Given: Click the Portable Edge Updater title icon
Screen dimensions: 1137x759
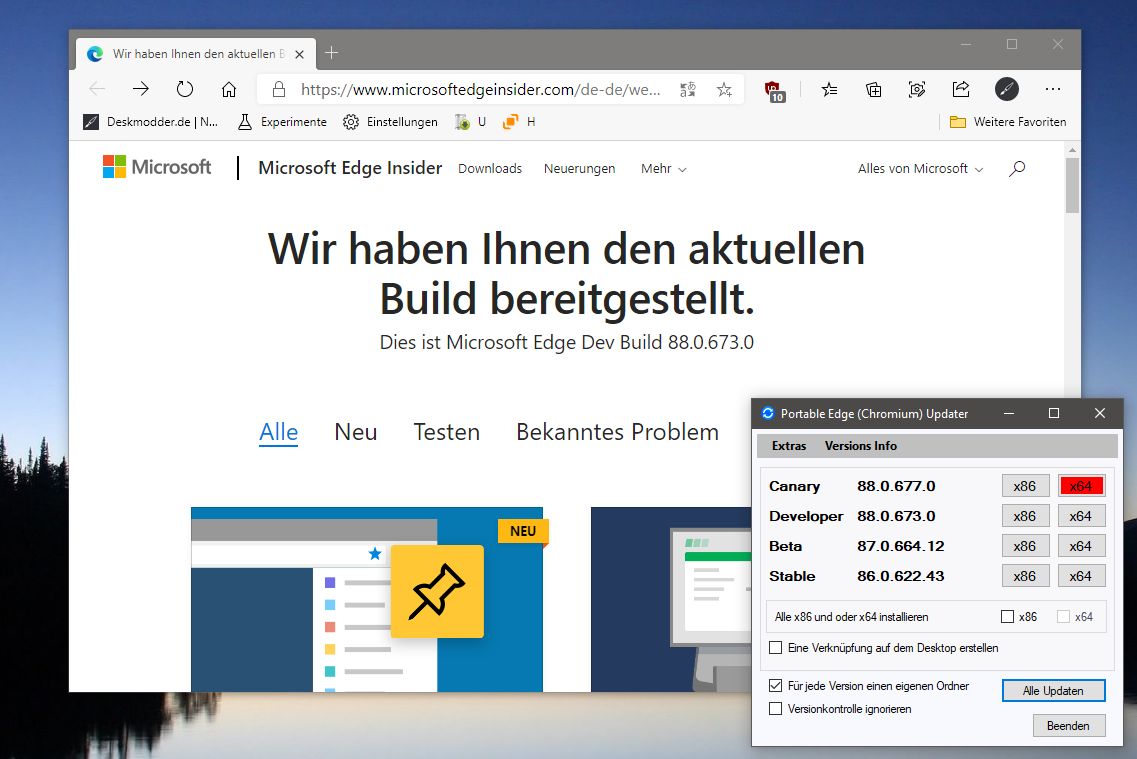Looking at the screenshot, I should click(x=768, y=413).
